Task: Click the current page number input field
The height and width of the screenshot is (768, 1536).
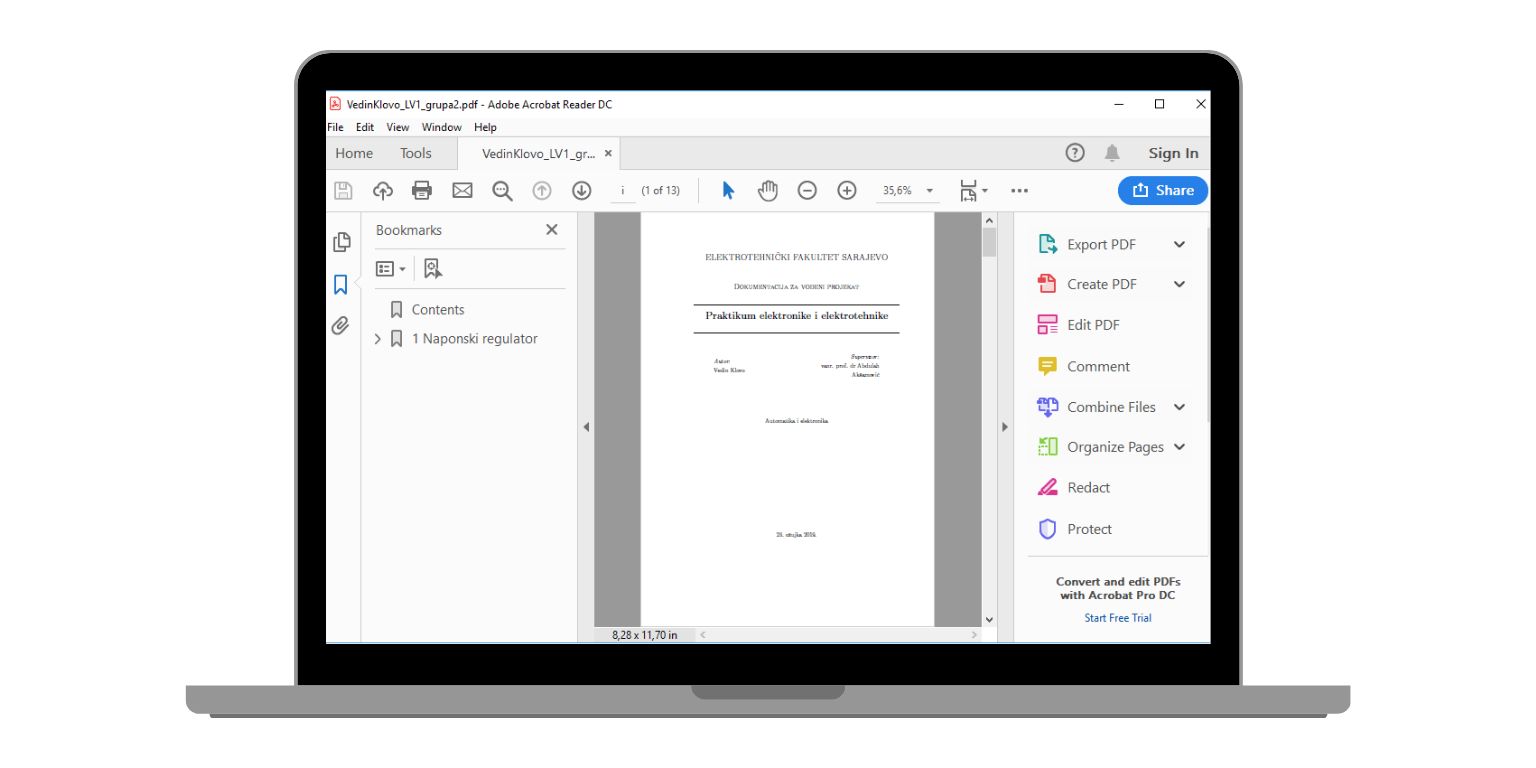Action: tap(622, 190)
